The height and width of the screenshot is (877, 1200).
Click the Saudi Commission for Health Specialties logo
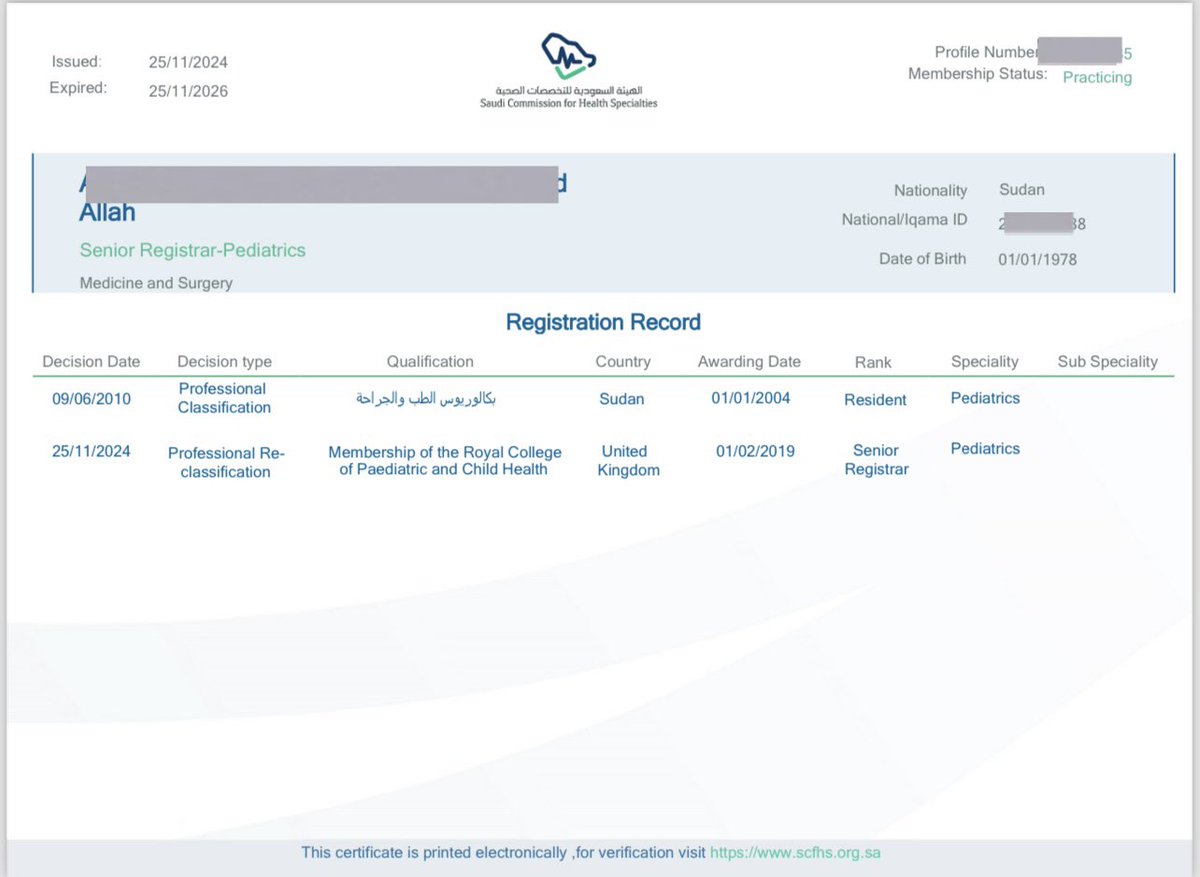[x=570, y=70]
